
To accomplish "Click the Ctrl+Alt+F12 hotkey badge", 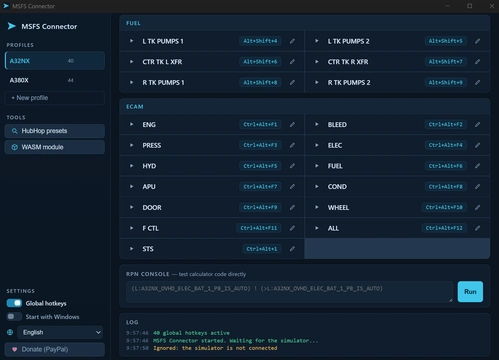I will point(444,228).
